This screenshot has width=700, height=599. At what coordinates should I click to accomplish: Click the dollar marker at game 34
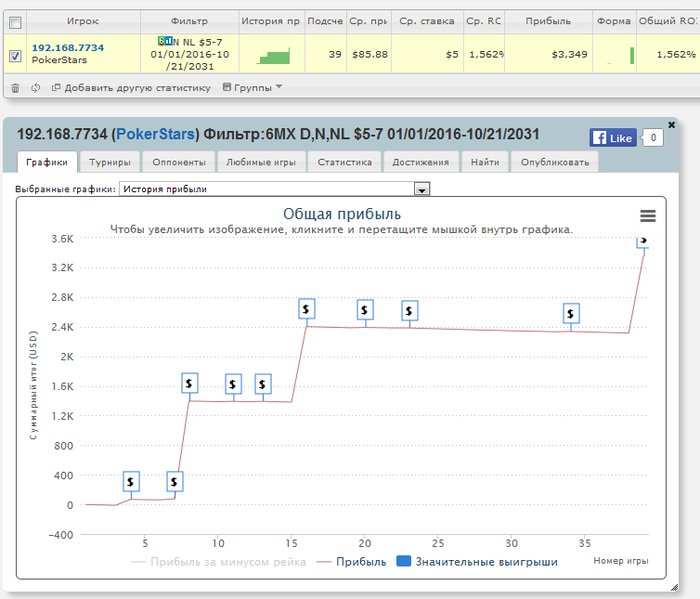[x=571, y=313]
